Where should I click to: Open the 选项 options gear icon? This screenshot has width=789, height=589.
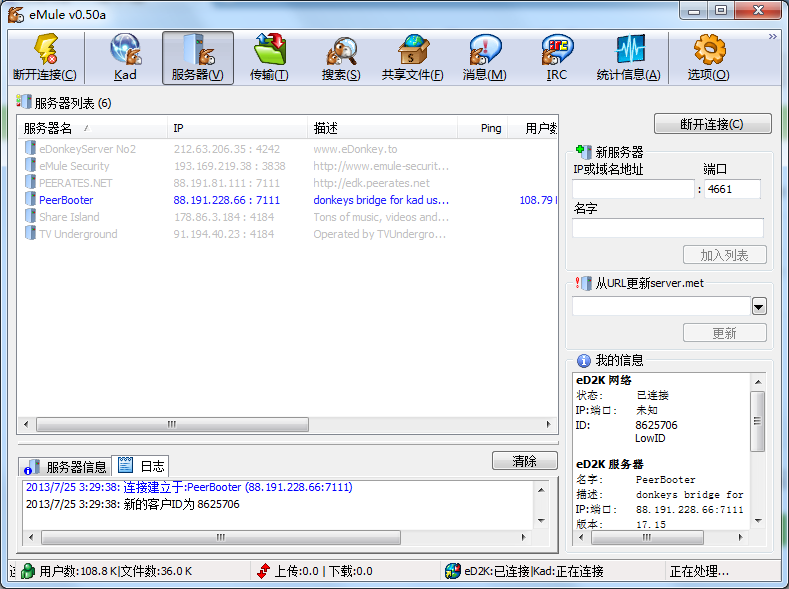pyautogui.click(x=709, y=49)
